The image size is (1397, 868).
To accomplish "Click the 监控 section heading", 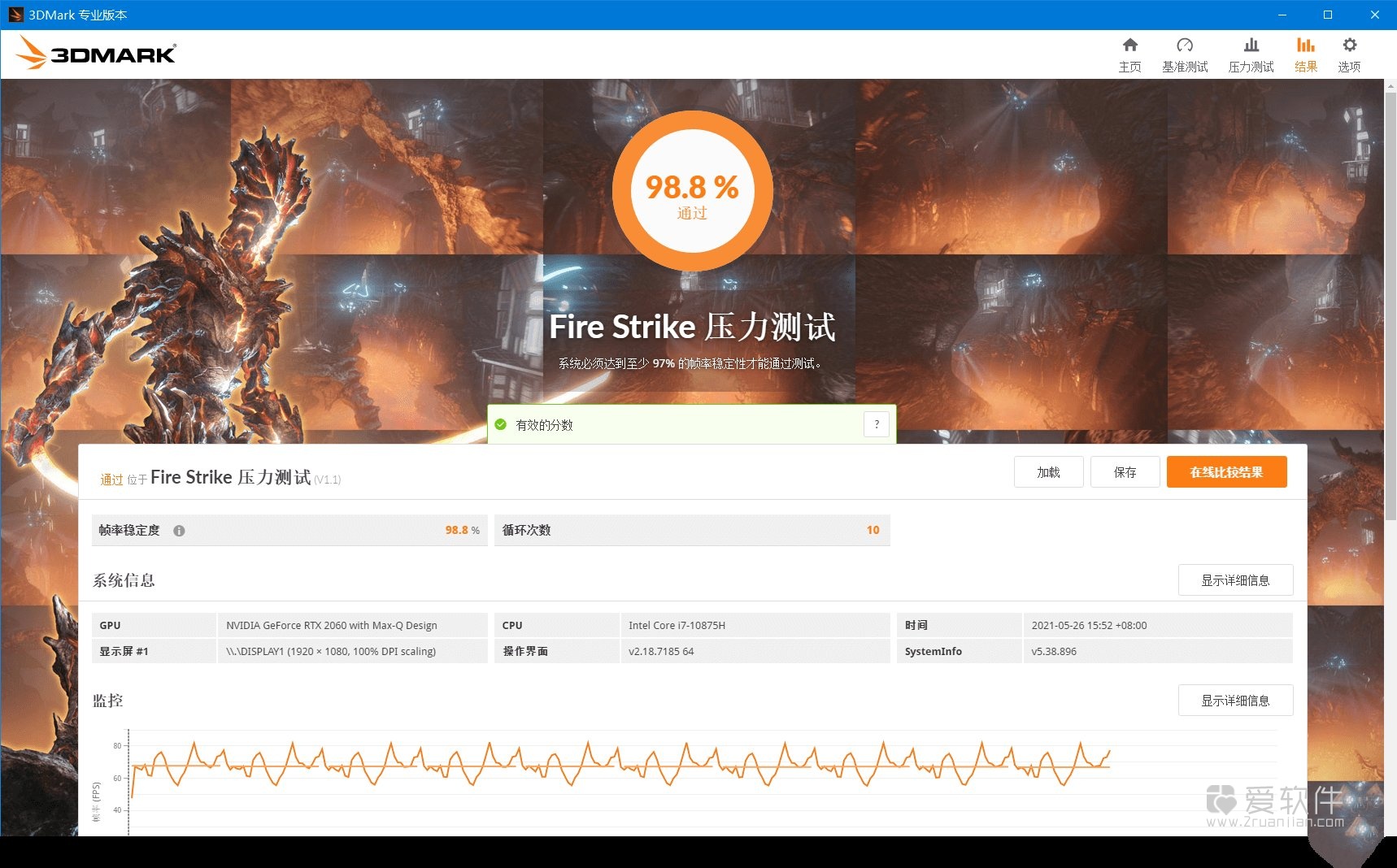I will click(x=107, y=701).
